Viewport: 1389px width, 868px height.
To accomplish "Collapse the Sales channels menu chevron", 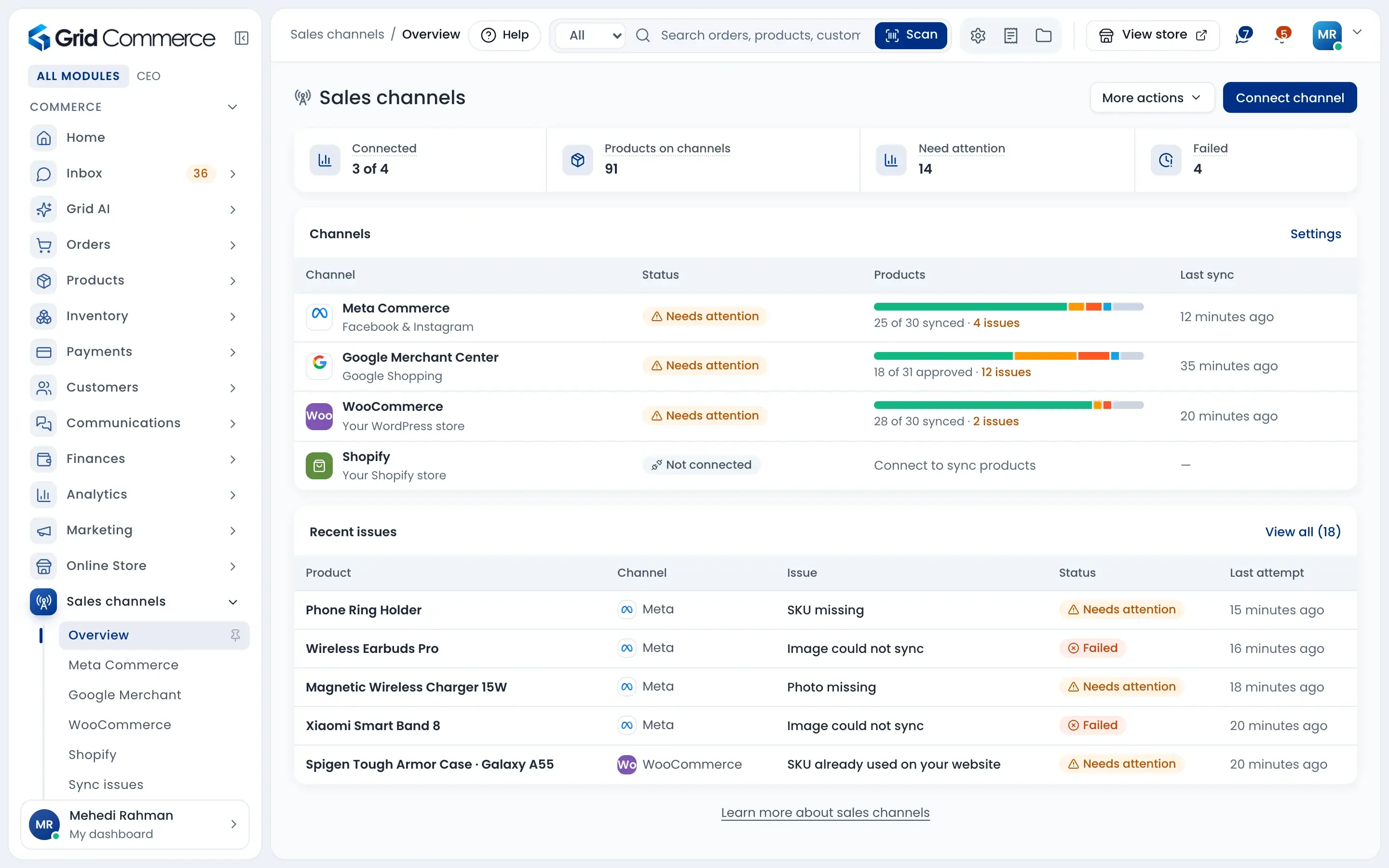I will pyautogui.click(x=233, y=602).
